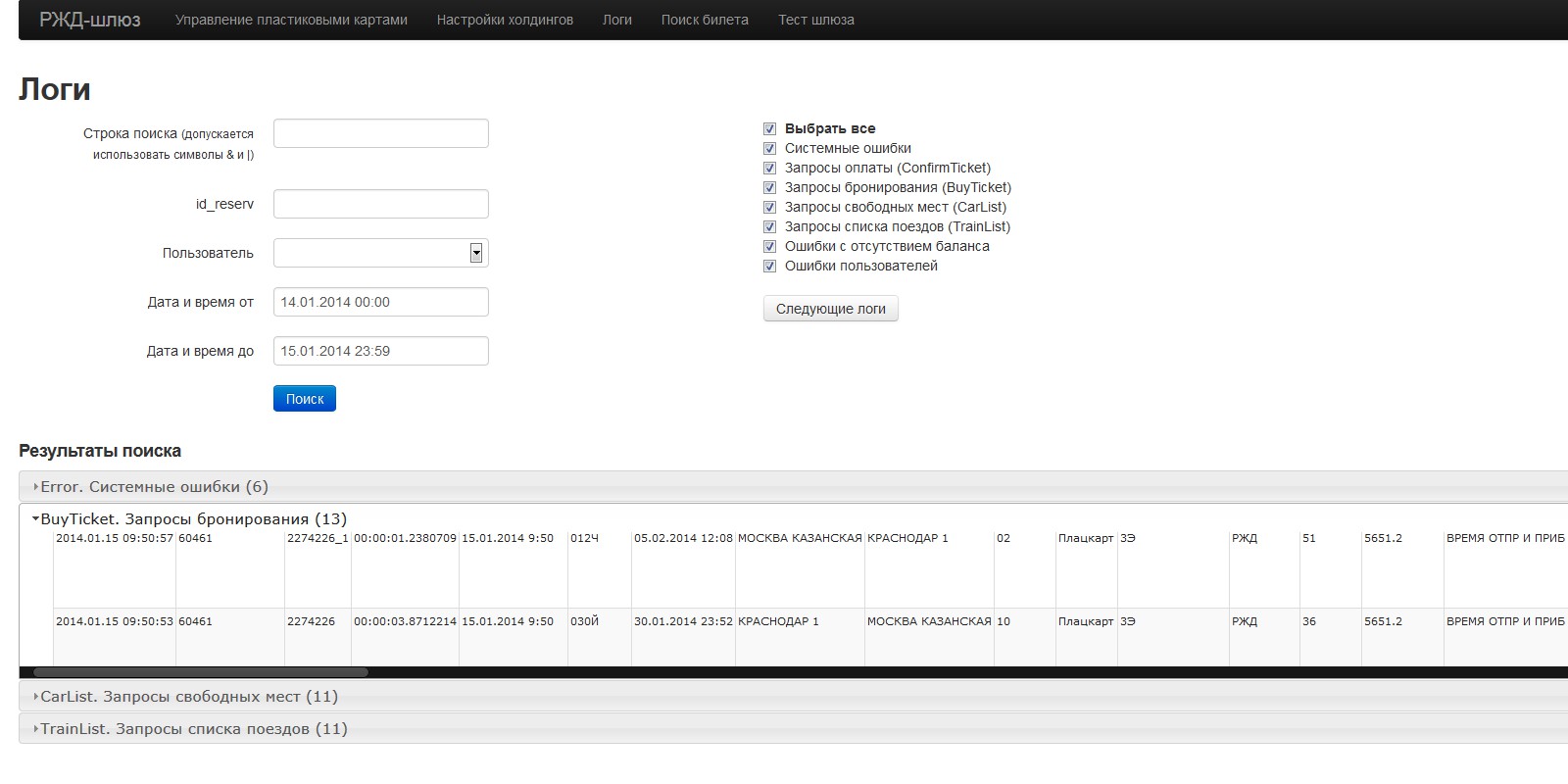Toggle Запросы списка поездов (TrainList) checkbox
Screen dimensions: 1568x784
pyautogui.click(x=769, y=226)
